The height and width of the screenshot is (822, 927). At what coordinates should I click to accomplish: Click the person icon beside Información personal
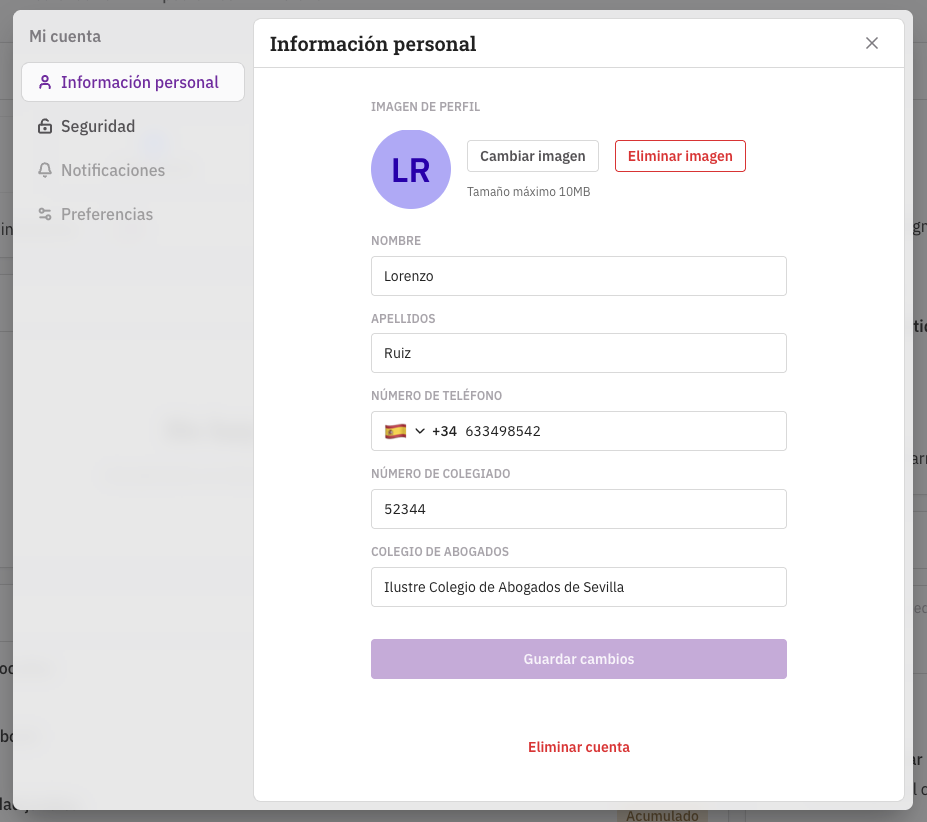44,82
